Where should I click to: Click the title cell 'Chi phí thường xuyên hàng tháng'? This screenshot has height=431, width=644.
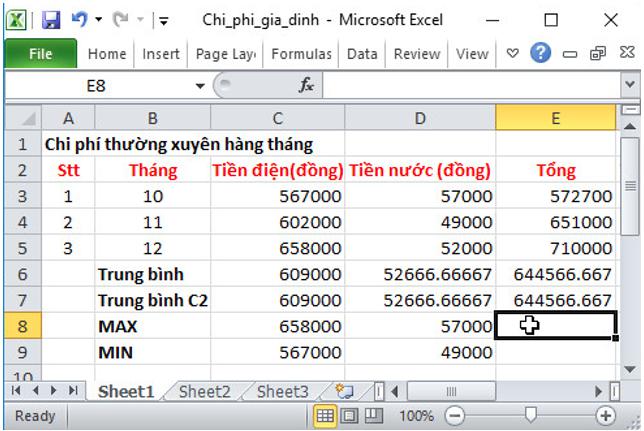(179, 144)
